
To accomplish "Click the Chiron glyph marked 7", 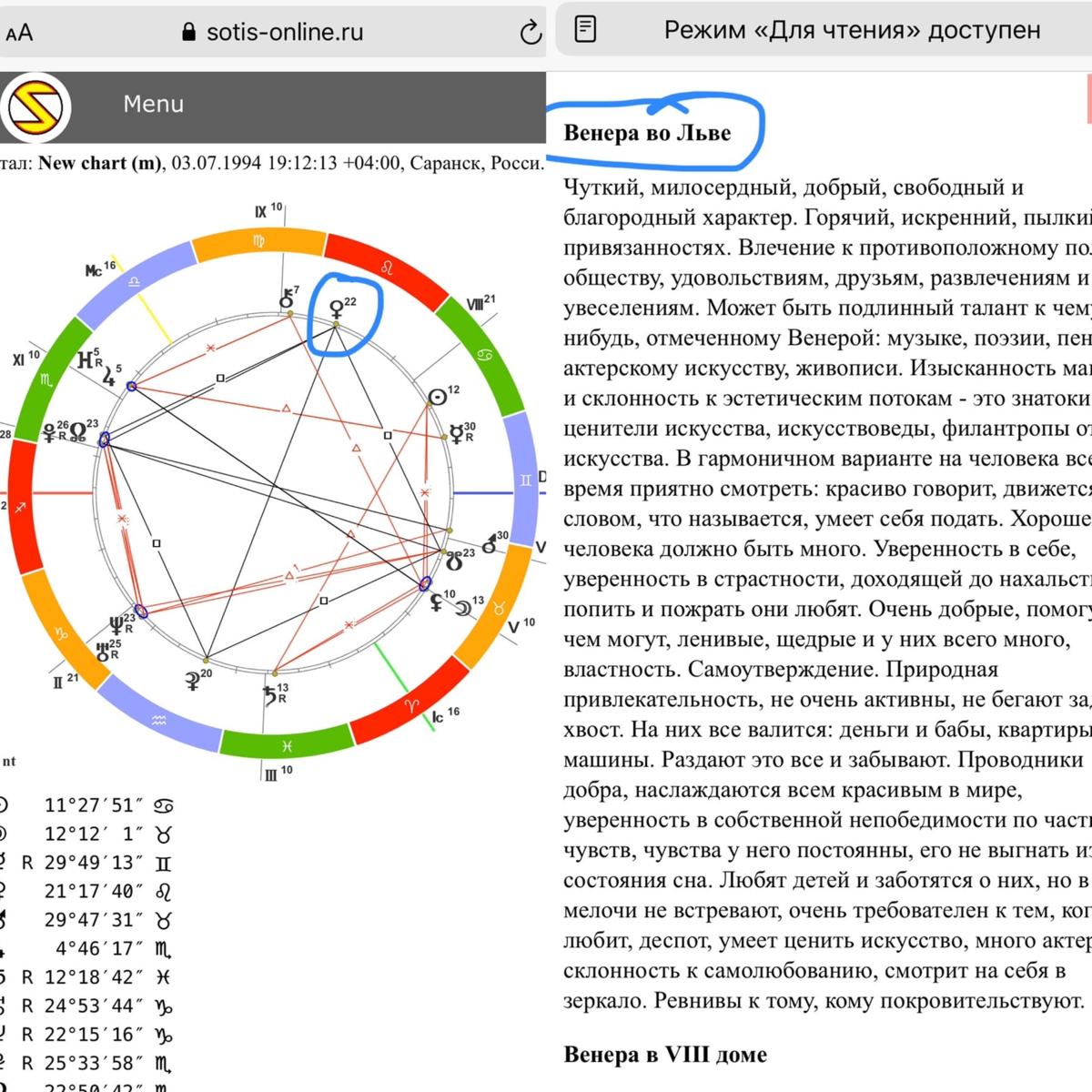I will pos(287,299).
